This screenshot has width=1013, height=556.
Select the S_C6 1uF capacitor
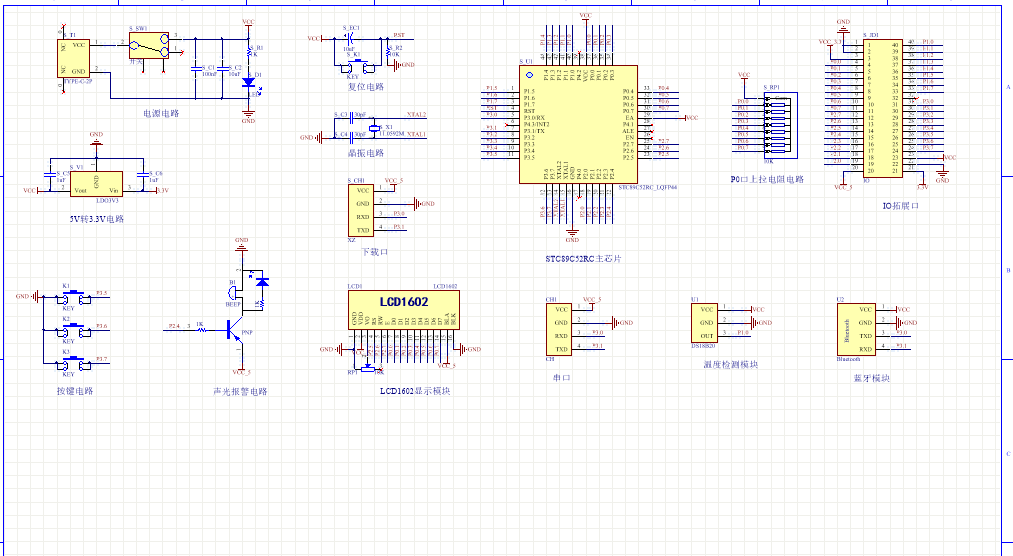coord(143,174)
